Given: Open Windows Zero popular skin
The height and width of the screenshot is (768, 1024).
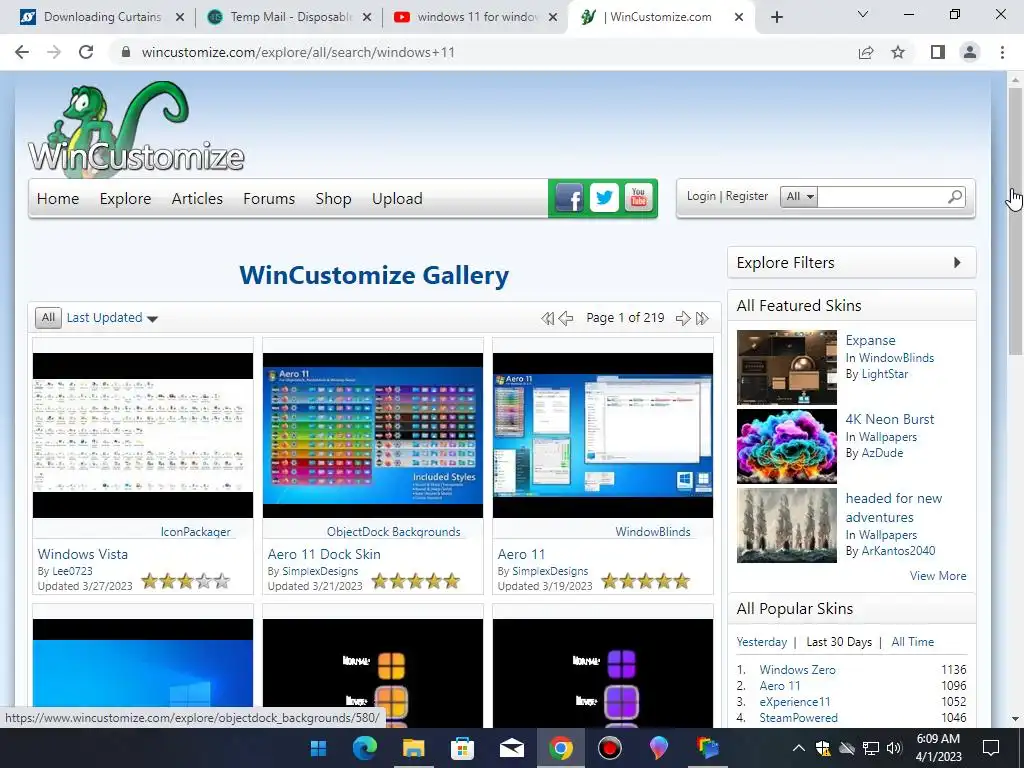Looking at the screenshot, I should 797,670.
